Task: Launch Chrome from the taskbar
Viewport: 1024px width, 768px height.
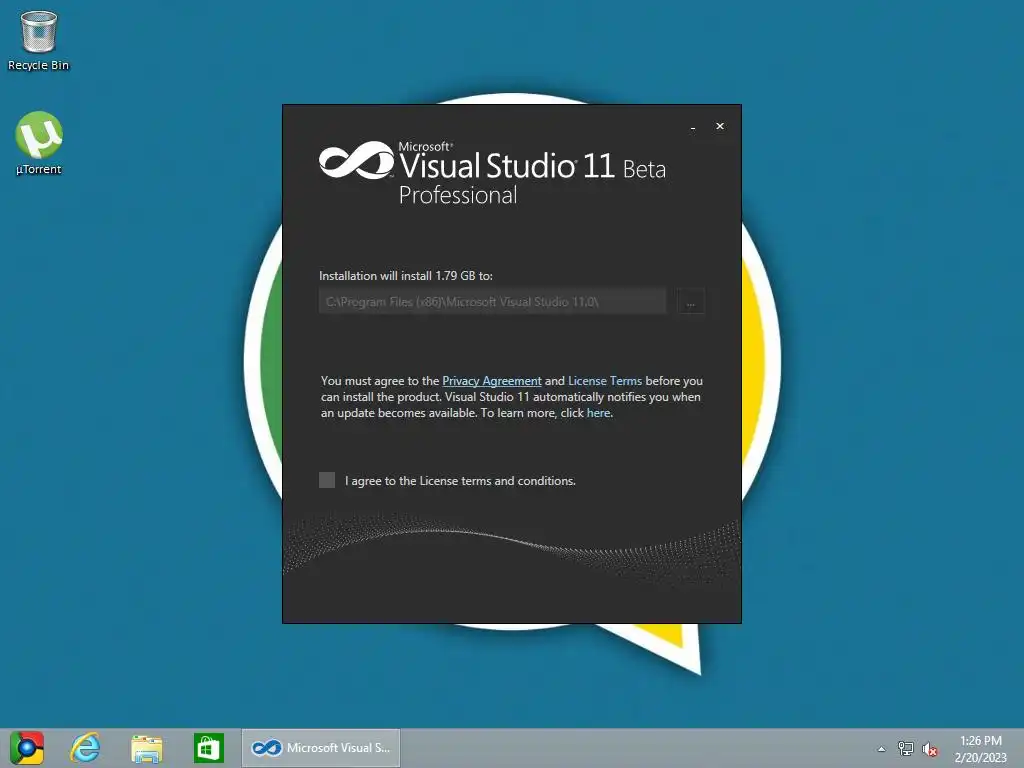Action: pos(27,748)
